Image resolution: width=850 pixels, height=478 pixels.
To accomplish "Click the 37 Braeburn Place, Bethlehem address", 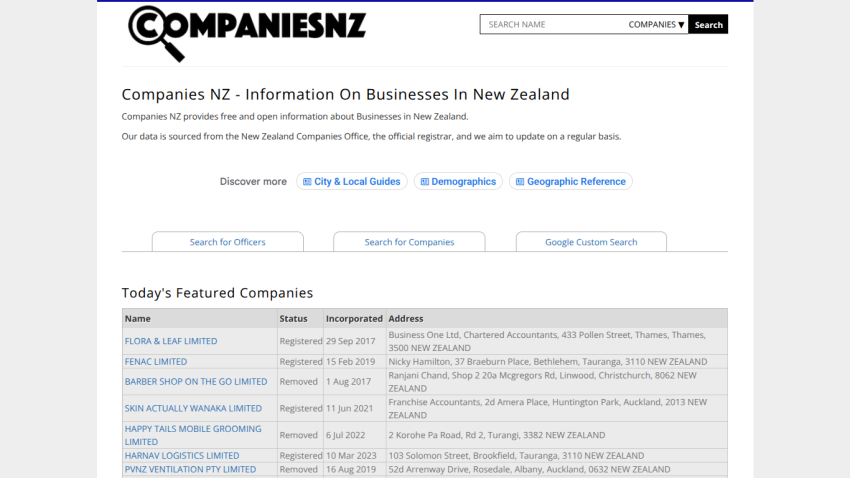I will [548, 361].
